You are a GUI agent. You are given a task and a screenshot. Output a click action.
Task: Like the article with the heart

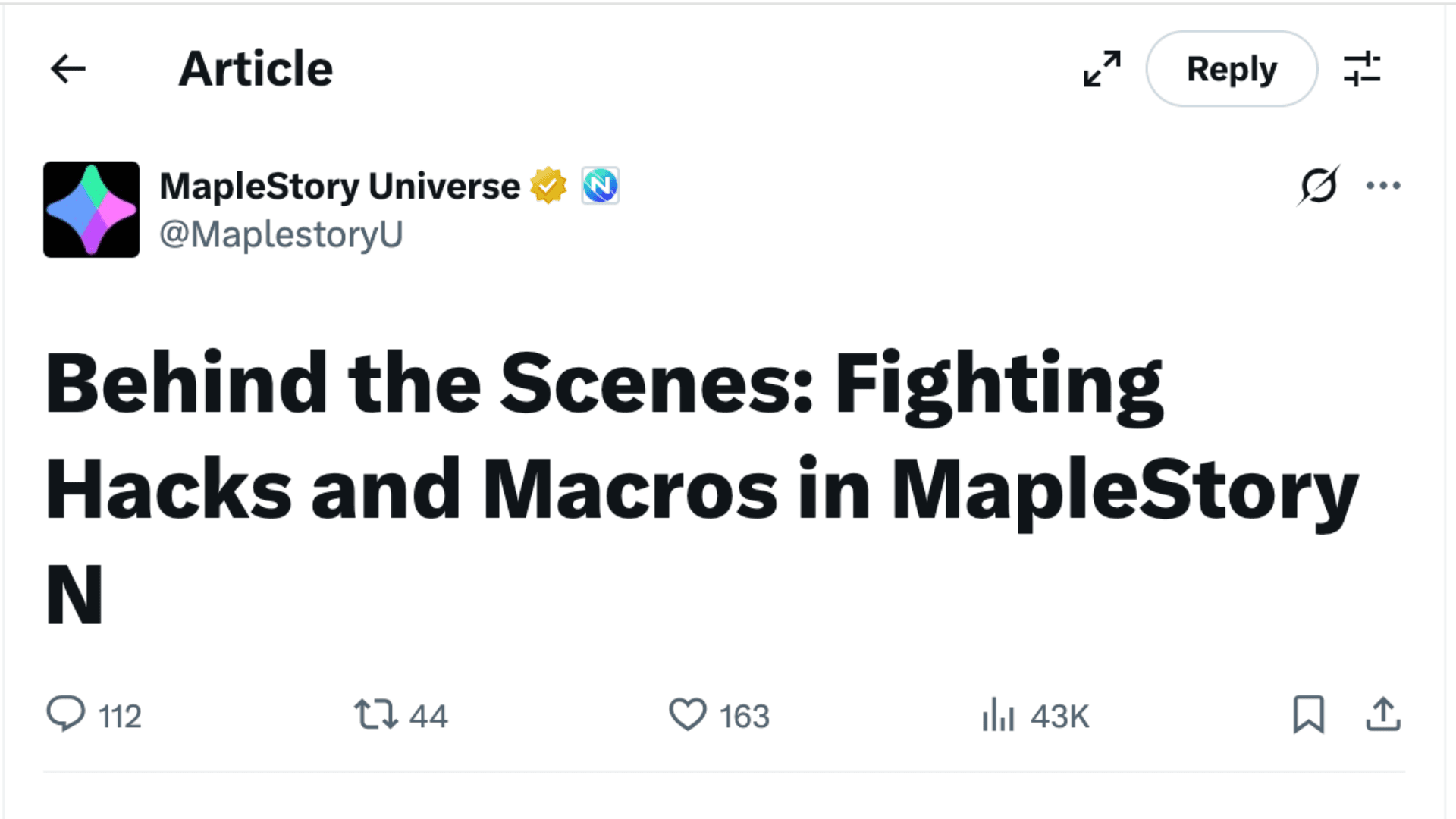(688, 714)
